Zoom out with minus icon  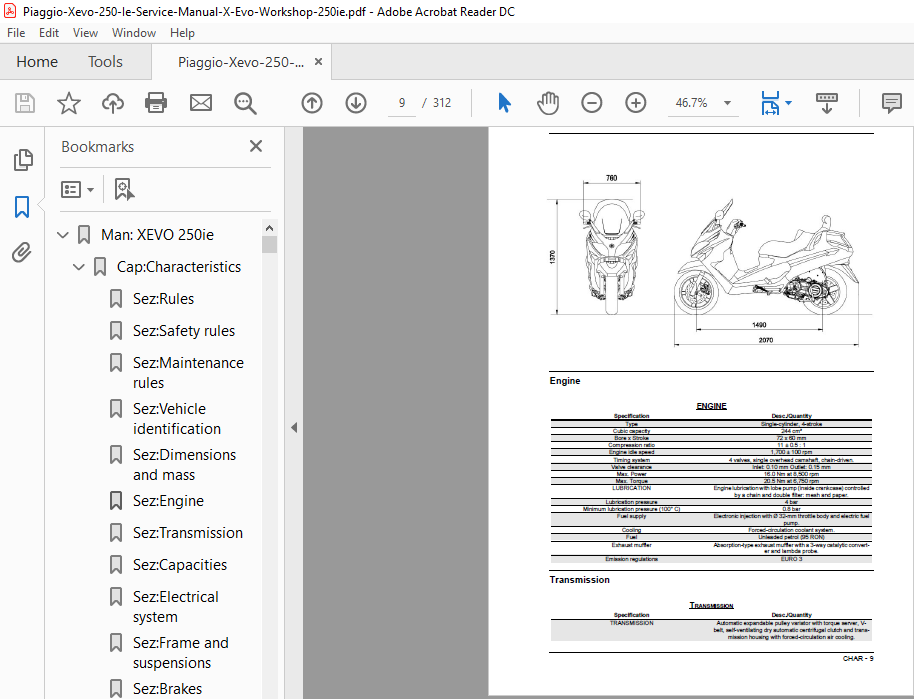[592, 103]
